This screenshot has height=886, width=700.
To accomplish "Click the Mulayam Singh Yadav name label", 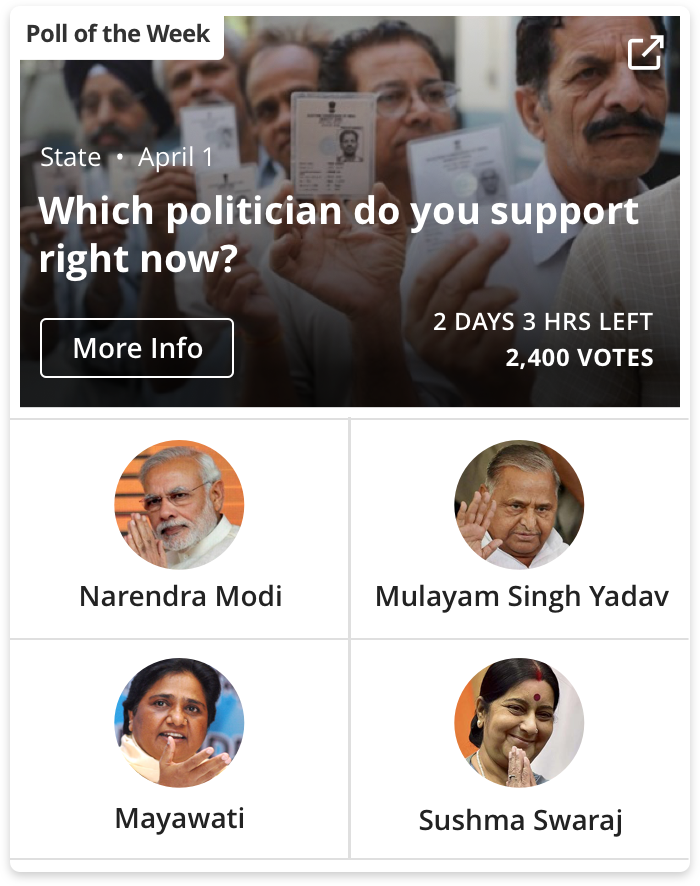I will pos(521,597).
